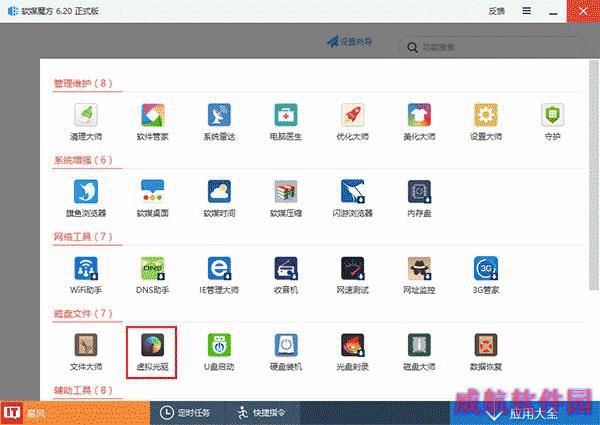Open 软媒桌面 desktop tool

(x=153, y=191)
